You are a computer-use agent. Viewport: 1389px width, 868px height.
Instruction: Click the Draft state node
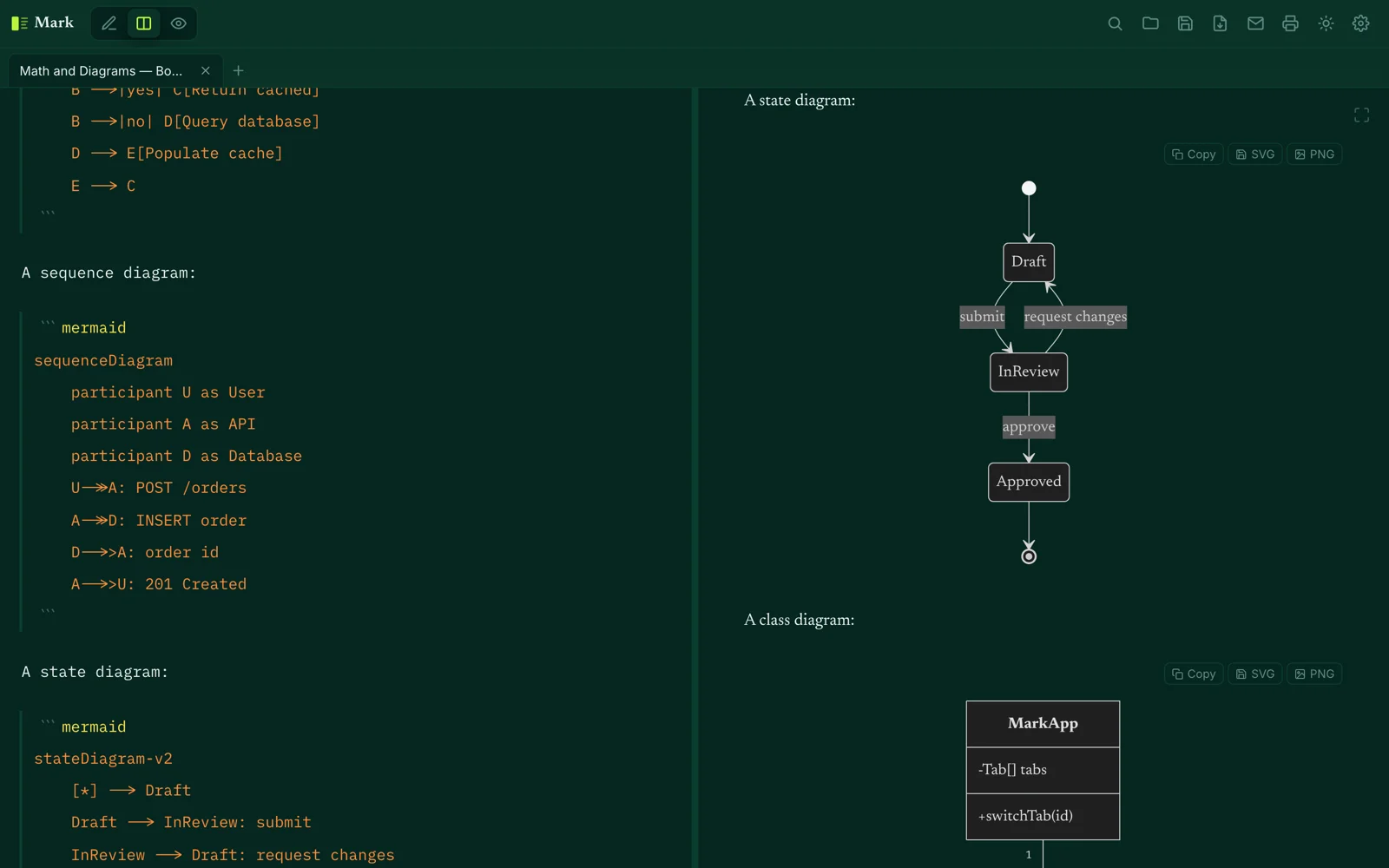coord(1029,262)
